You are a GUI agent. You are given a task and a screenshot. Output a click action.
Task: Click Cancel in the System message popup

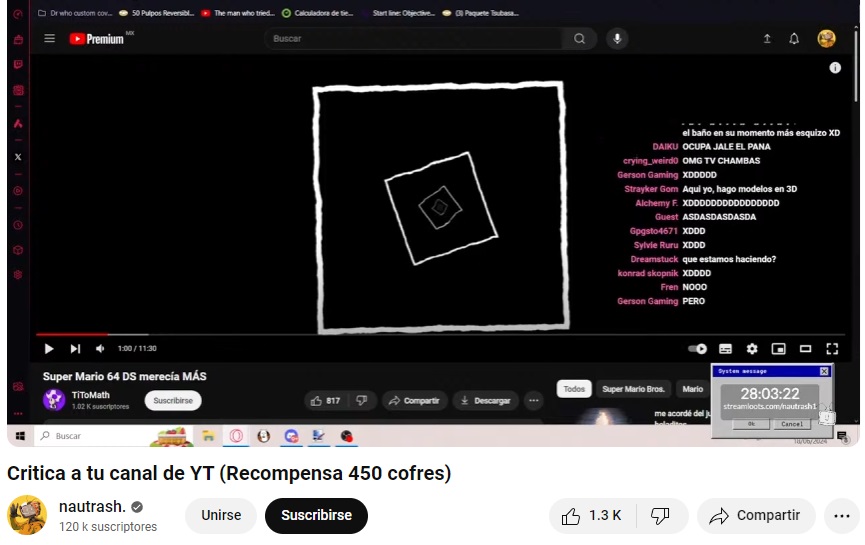point(792,424)
